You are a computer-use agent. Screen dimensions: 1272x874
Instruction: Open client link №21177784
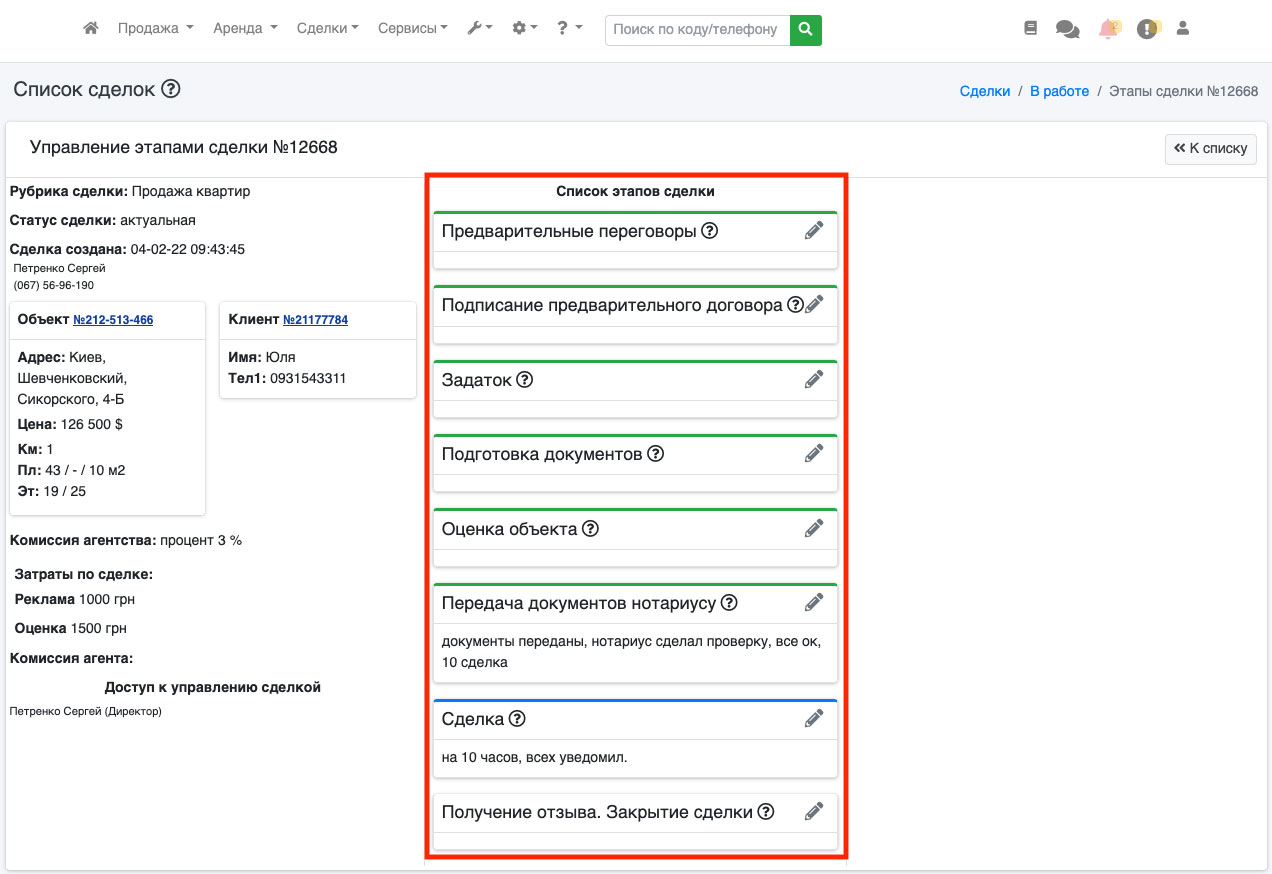point(315,320)
